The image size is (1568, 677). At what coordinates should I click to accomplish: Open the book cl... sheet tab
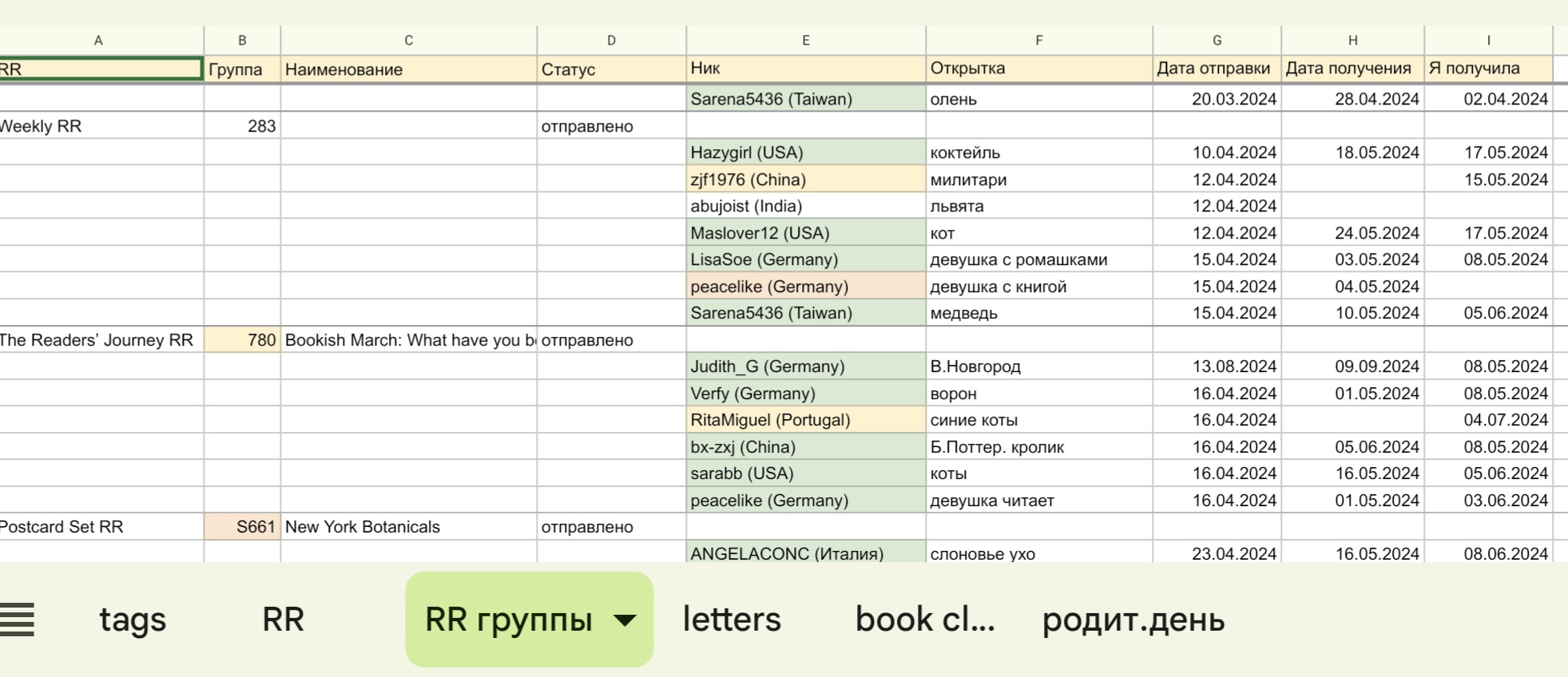(x=925, y=620)
